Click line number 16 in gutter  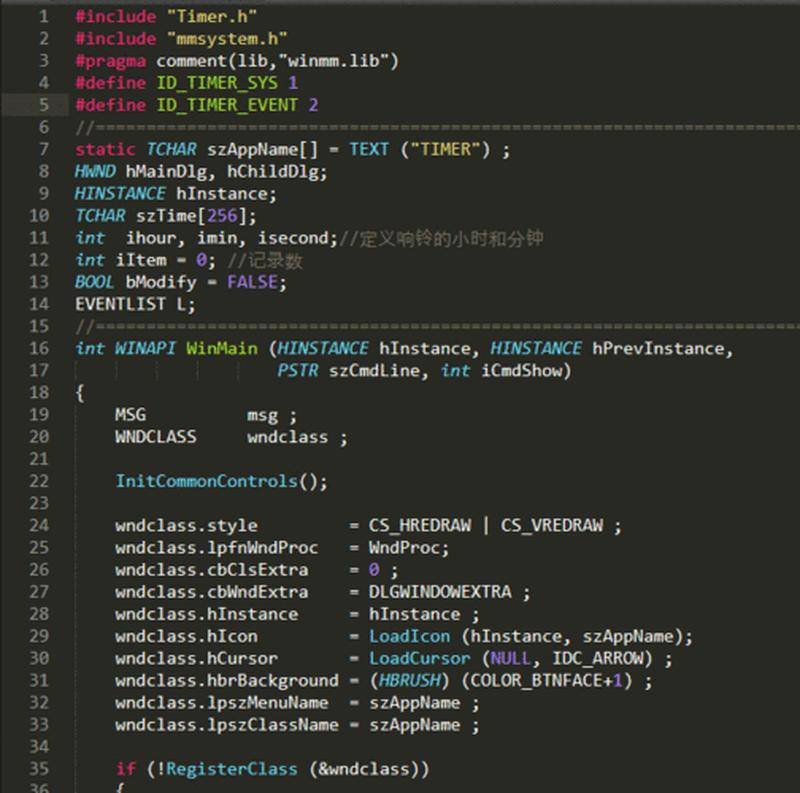[x=39, y=348]
